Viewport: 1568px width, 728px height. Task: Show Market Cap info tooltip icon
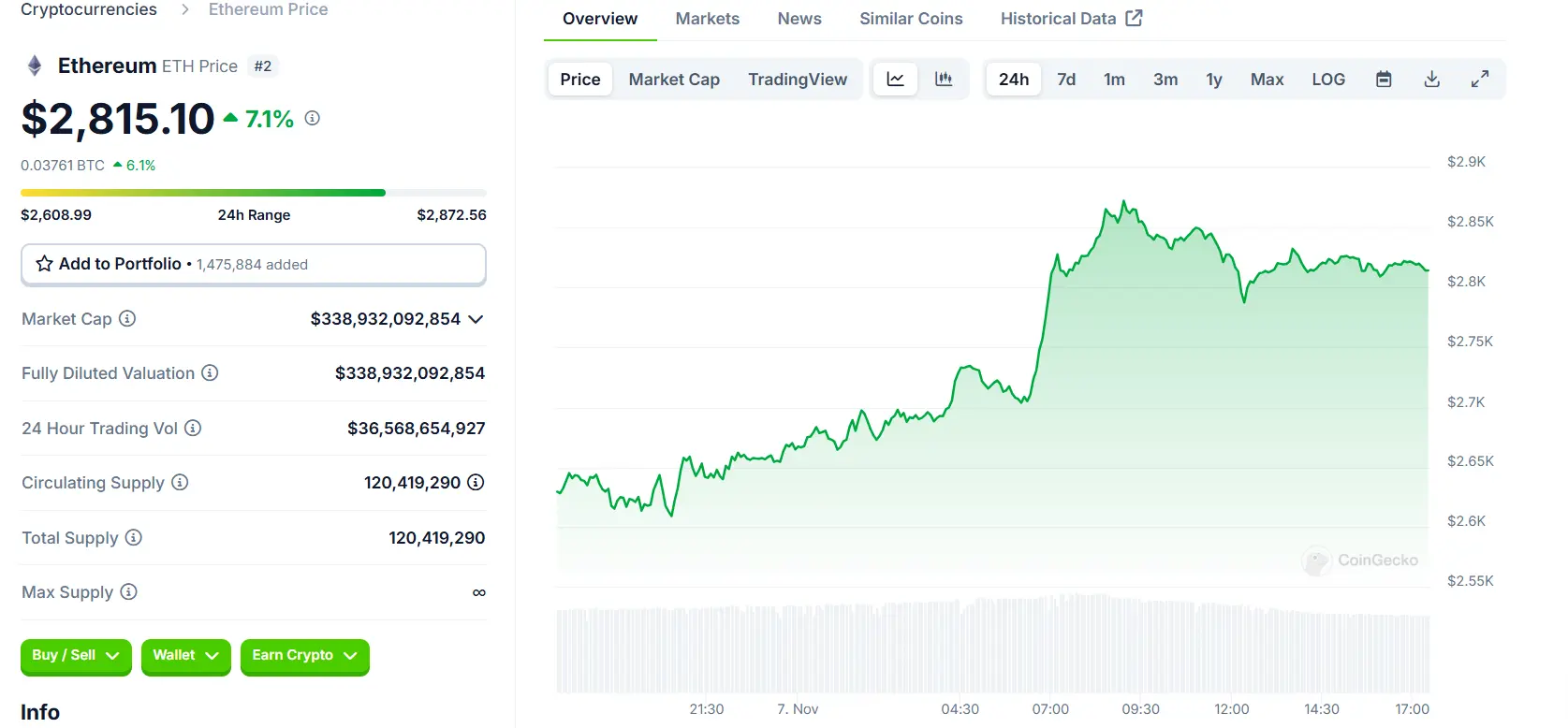pyautogui.click(x=127, y=318)
